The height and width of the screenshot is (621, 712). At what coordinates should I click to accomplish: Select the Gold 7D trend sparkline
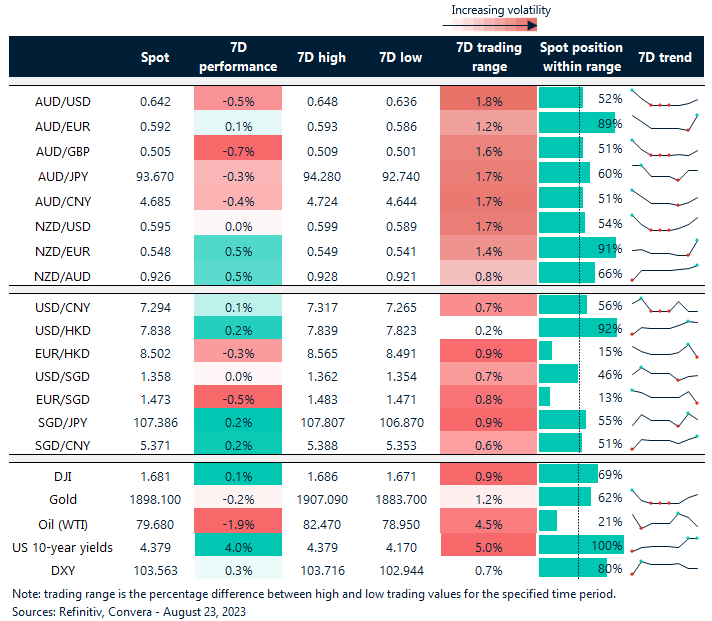coord(664,497)
